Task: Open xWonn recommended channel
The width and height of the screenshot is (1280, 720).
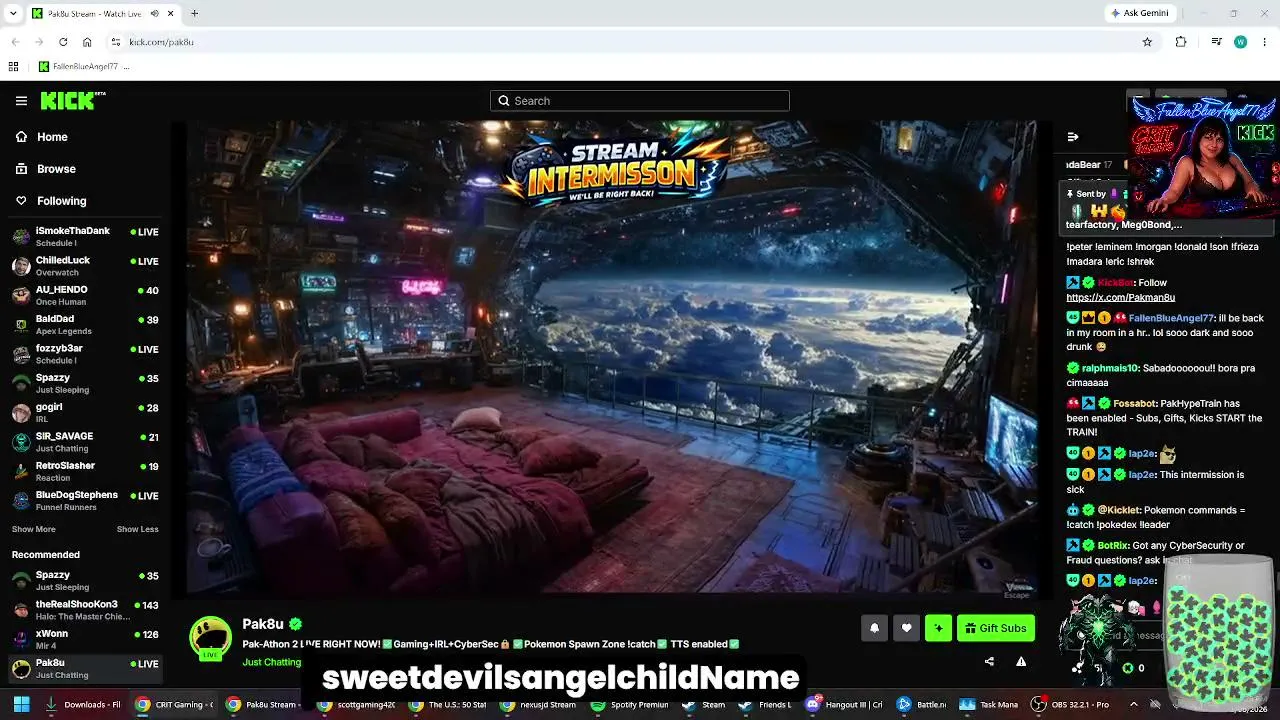Action: 85,638
